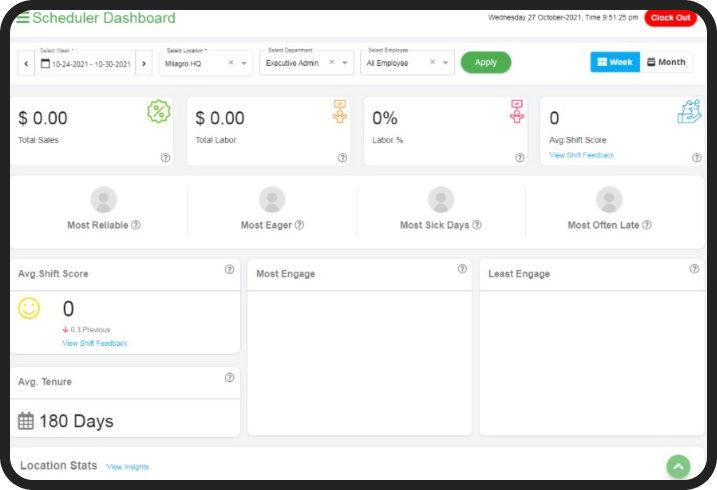Click the calendar icon in week field
This screenshot has width=717, height=490.
[x=45, y=64]
